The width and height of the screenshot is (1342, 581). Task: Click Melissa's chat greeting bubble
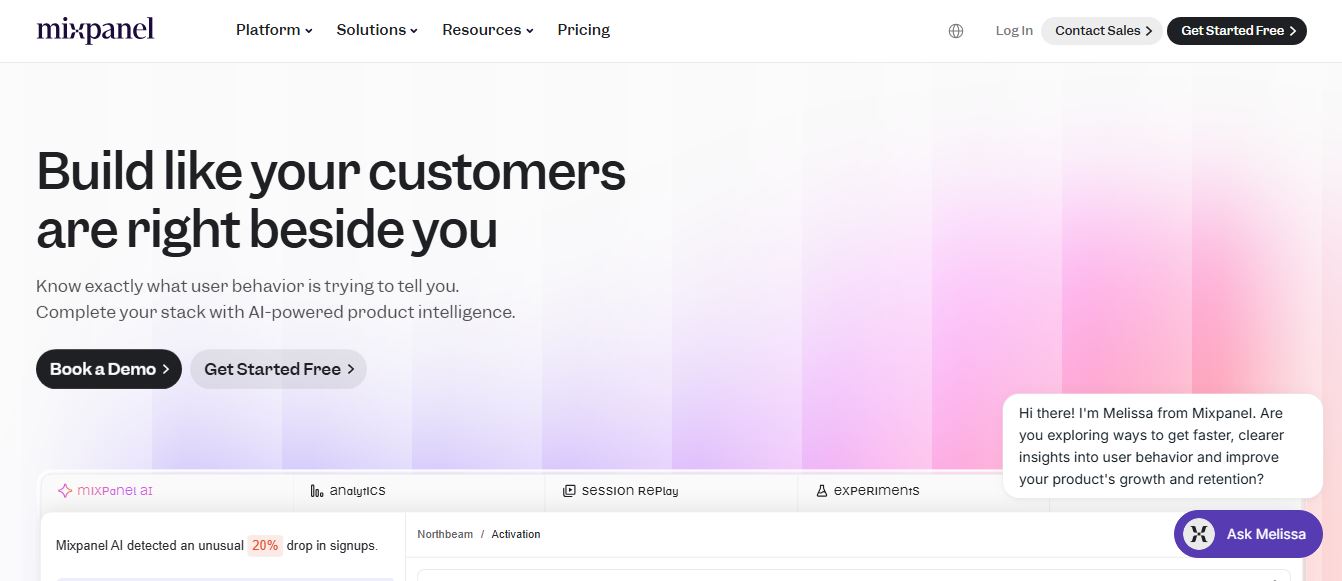pyautogui.click(x=1163, y=446)
